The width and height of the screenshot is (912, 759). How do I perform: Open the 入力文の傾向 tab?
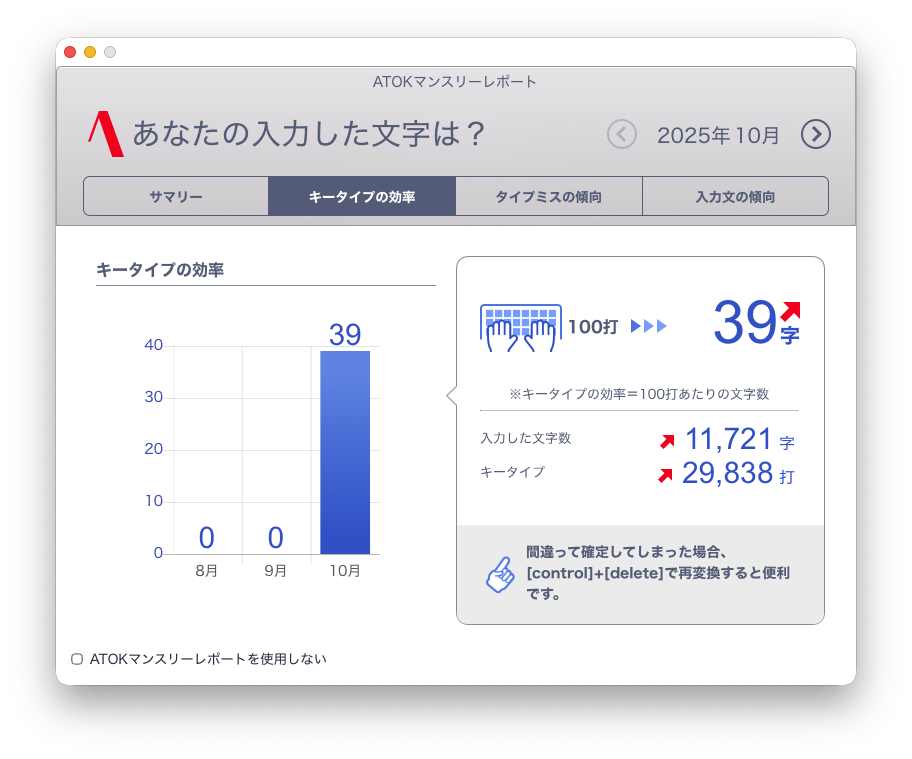pos(735,197)
